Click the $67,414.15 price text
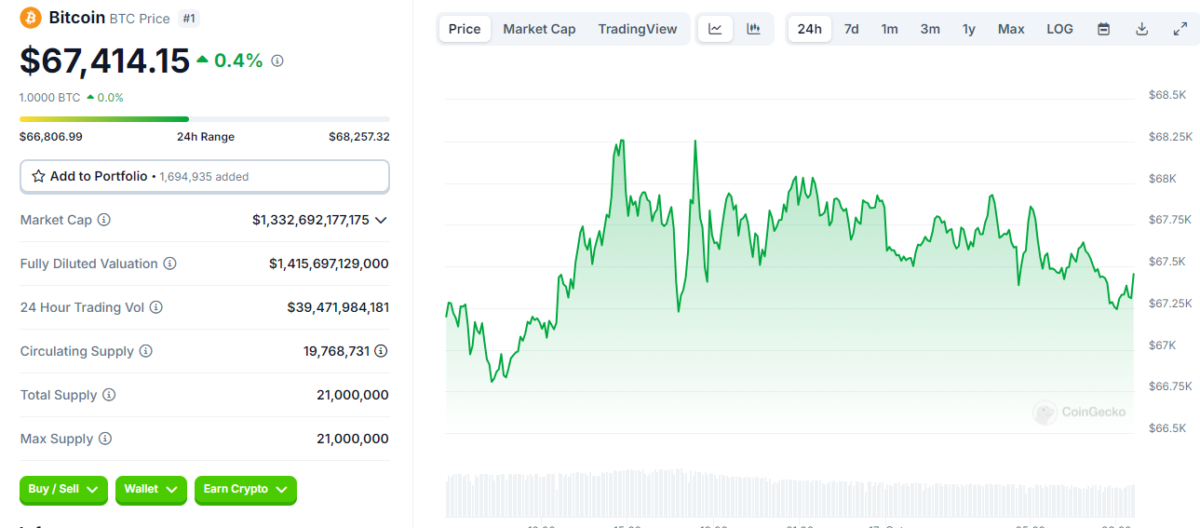The width and height of the screenshot is (1200, 528). pos(105,61)
